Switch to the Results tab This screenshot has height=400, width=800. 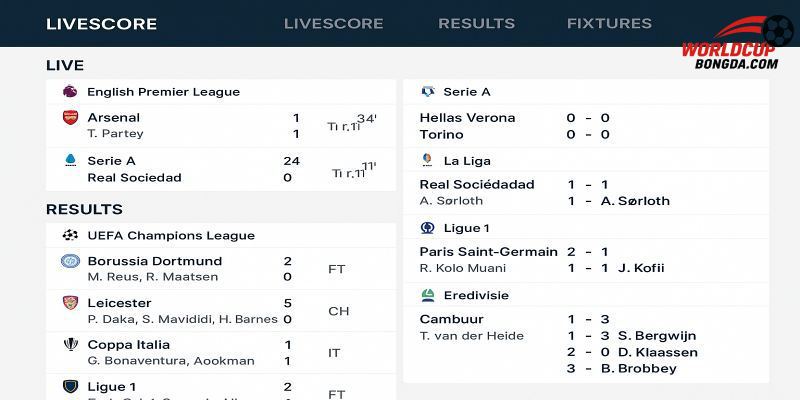coord(477,23)
